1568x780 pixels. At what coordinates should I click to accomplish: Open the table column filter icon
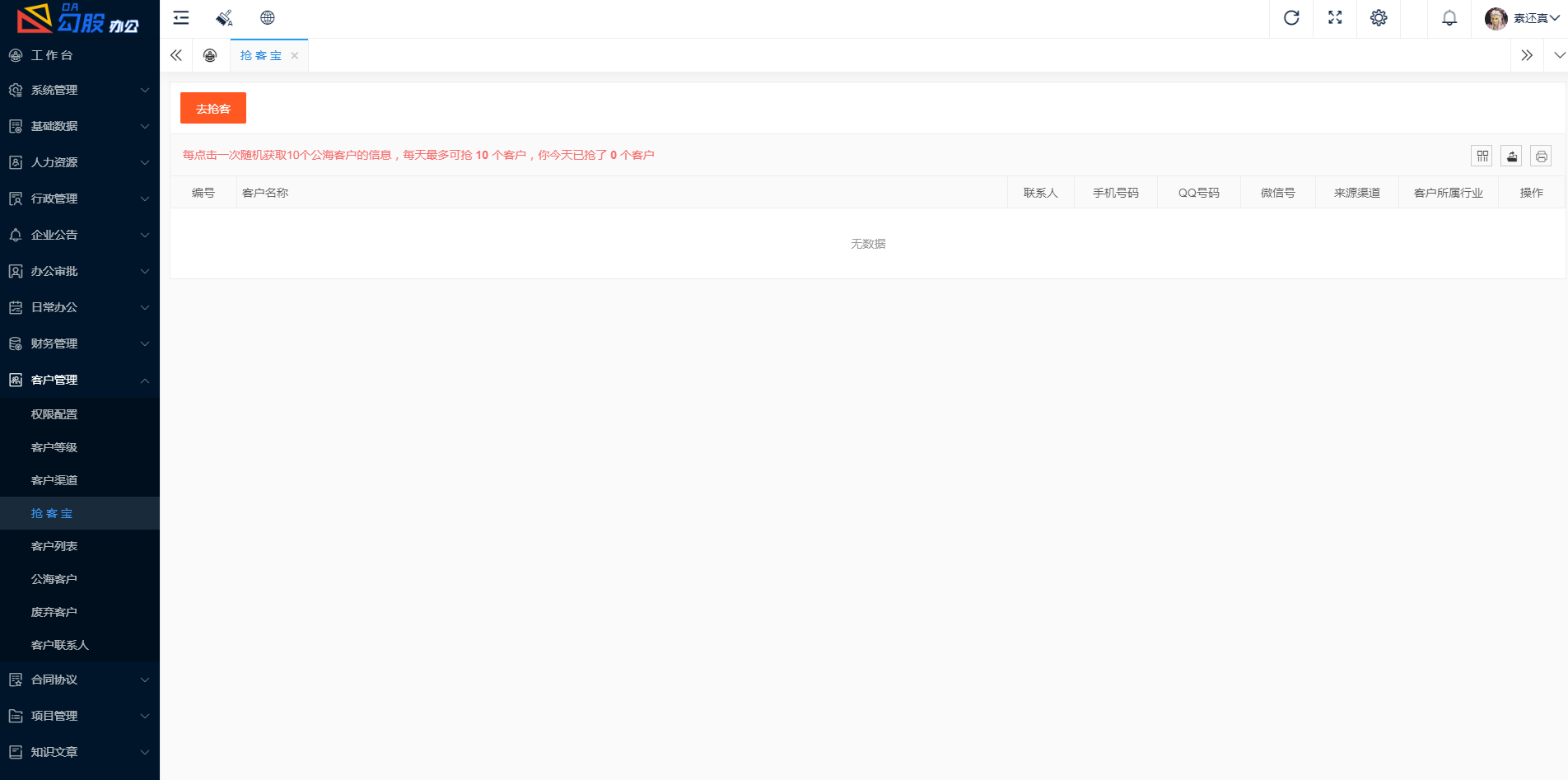pos(1482,156)
